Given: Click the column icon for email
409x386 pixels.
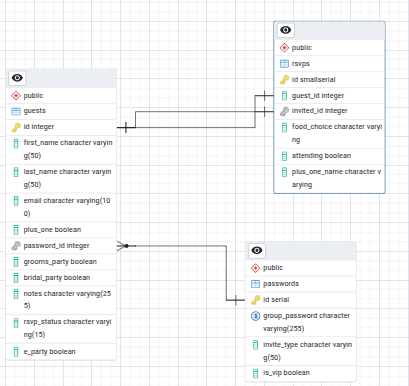Looking at the screenshot, I should (16, 201).
